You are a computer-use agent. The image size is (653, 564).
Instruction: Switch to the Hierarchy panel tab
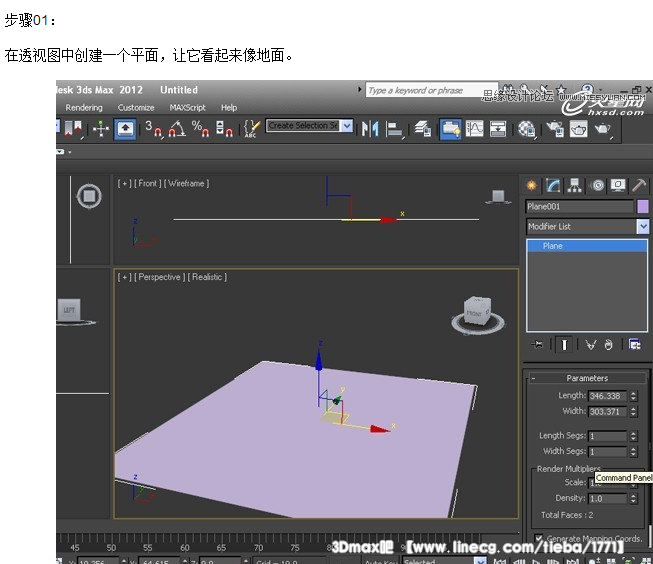[x=575, y=185]
